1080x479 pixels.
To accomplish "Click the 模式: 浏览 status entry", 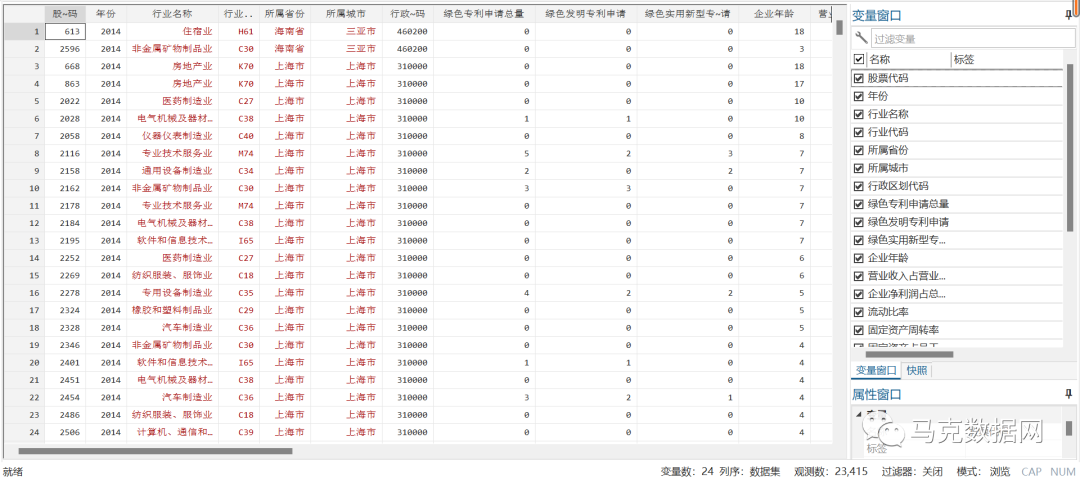I will (984, 471).
